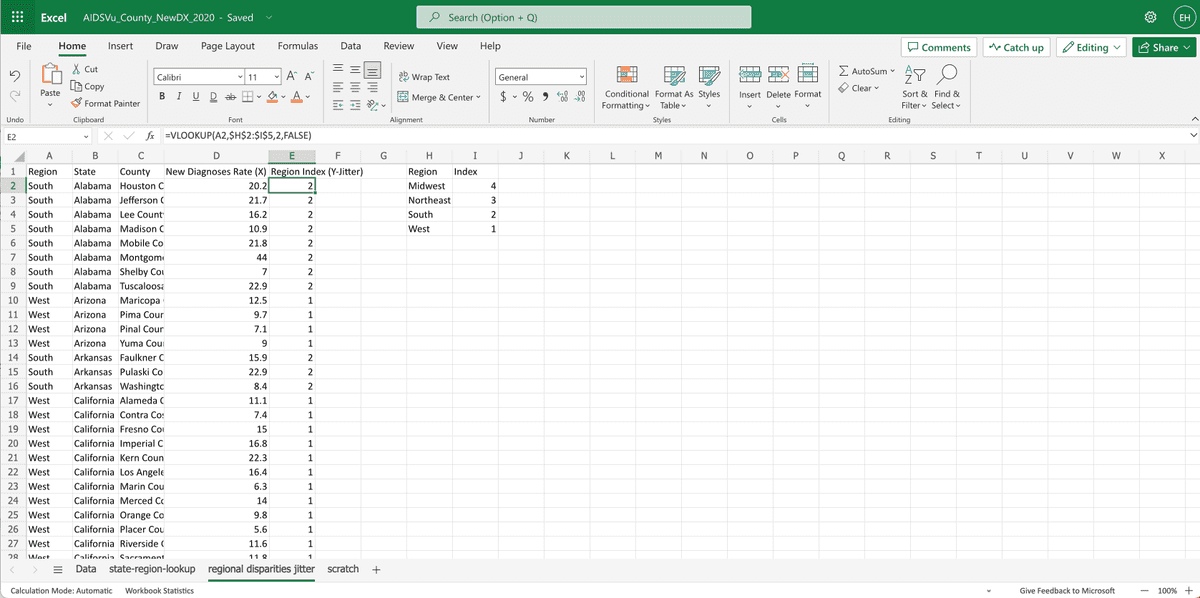Toggle bold formatting on cell E2
1200x598 pixels.
tap(162, 94)
